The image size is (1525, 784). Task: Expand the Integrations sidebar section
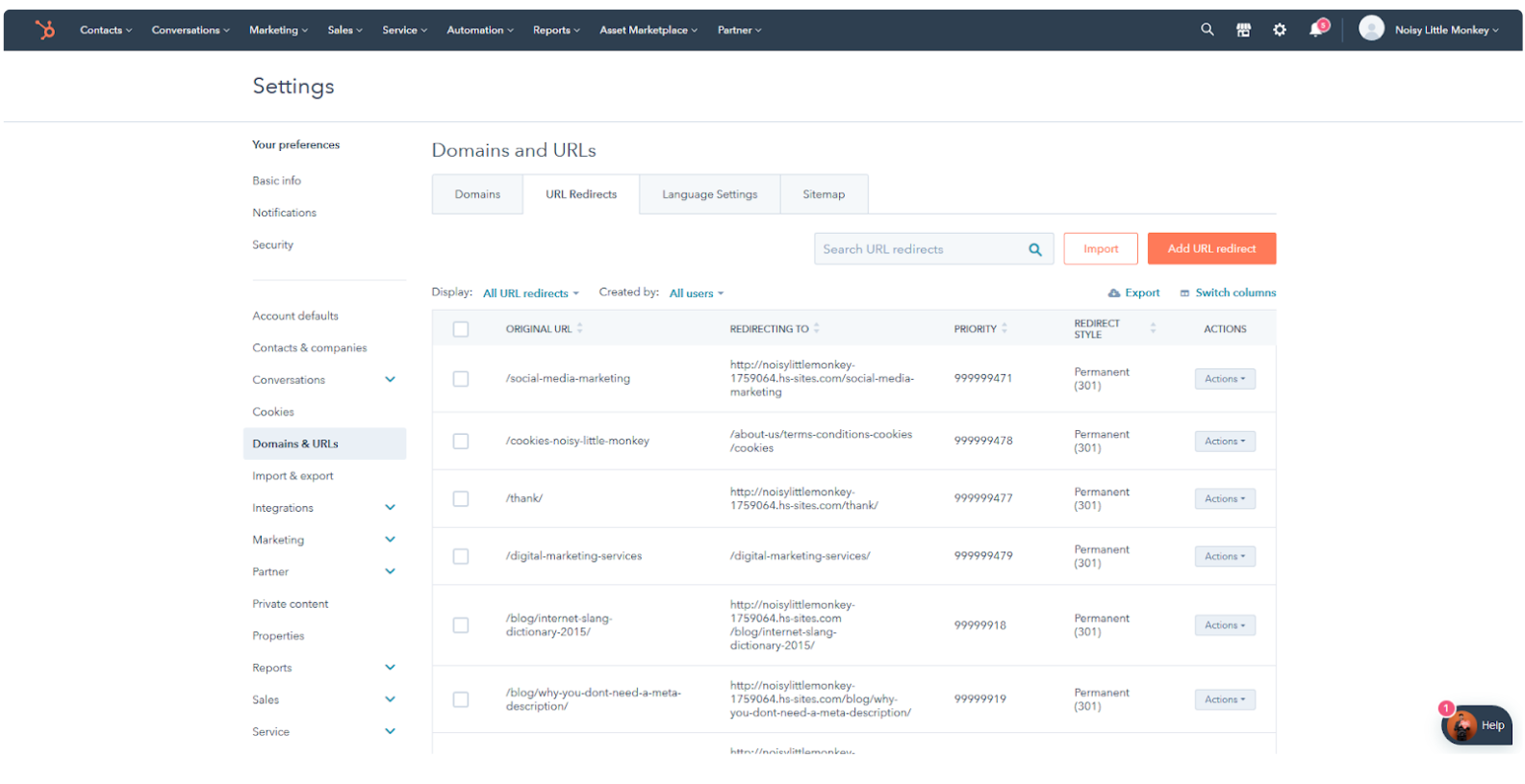390,508
